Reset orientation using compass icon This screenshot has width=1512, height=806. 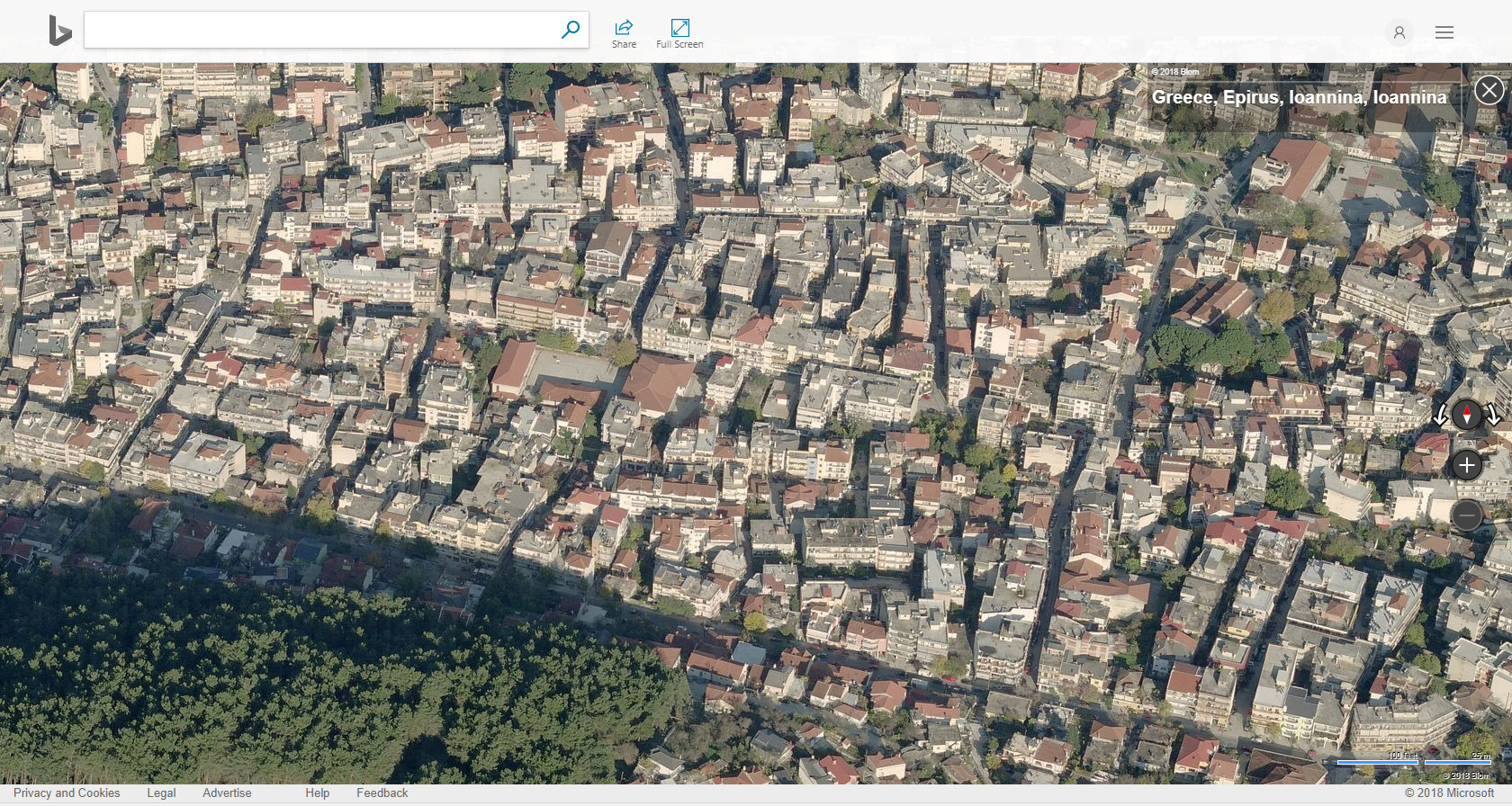[x=1467, y=415]
